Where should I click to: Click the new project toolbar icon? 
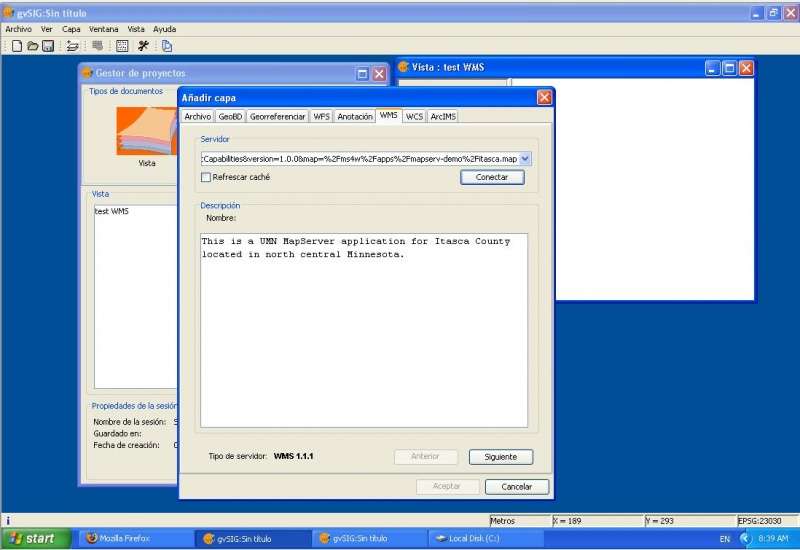(x=17, y=46)
